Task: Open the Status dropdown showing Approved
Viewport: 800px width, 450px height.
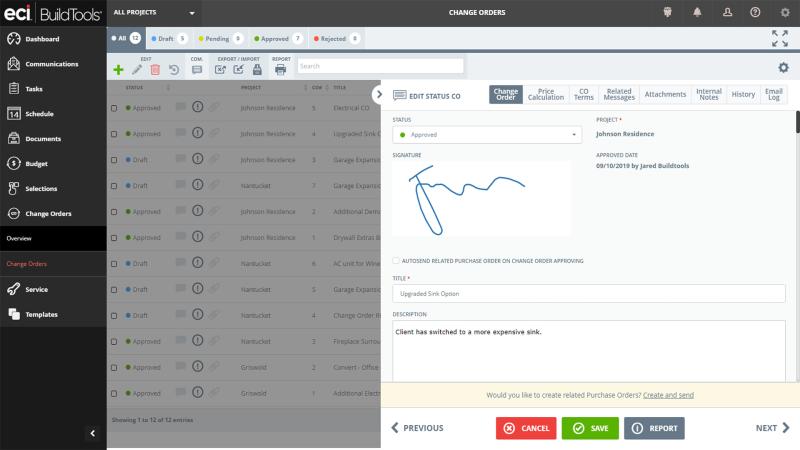Action: coord(487,135)
